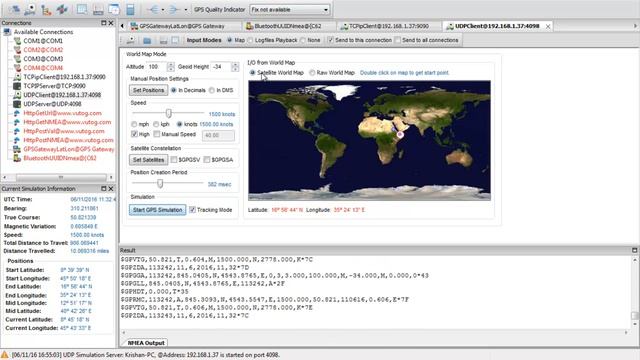The width and height of the screenshot is (640, 360).
Task: Click the speed slider handle
Action: click(168, 113)
